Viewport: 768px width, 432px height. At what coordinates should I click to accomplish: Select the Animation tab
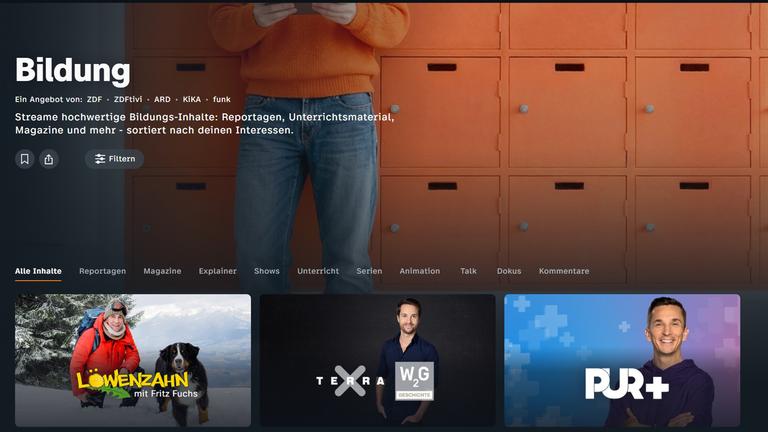click(420, 271)
